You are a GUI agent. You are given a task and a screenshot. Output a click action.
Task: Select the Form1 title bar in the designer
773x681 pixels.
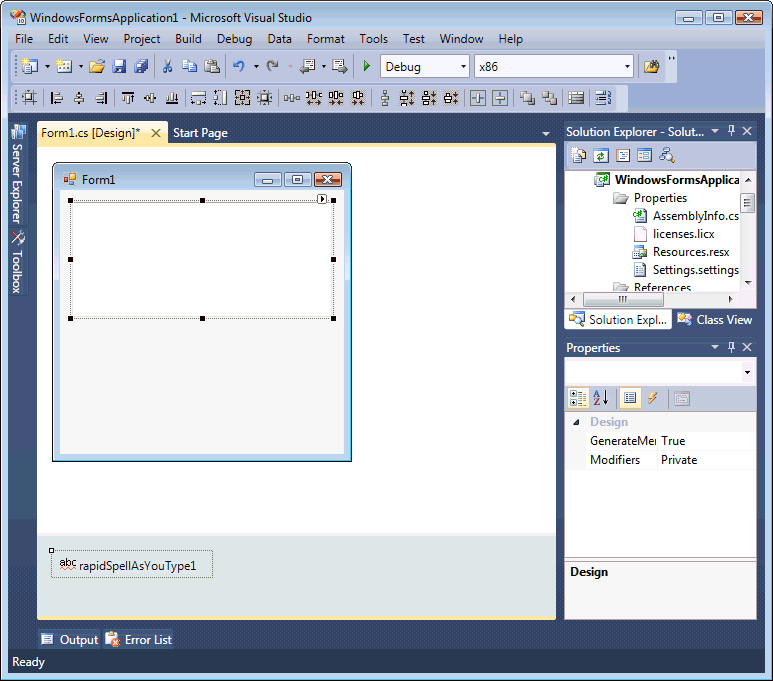point(202,179)
